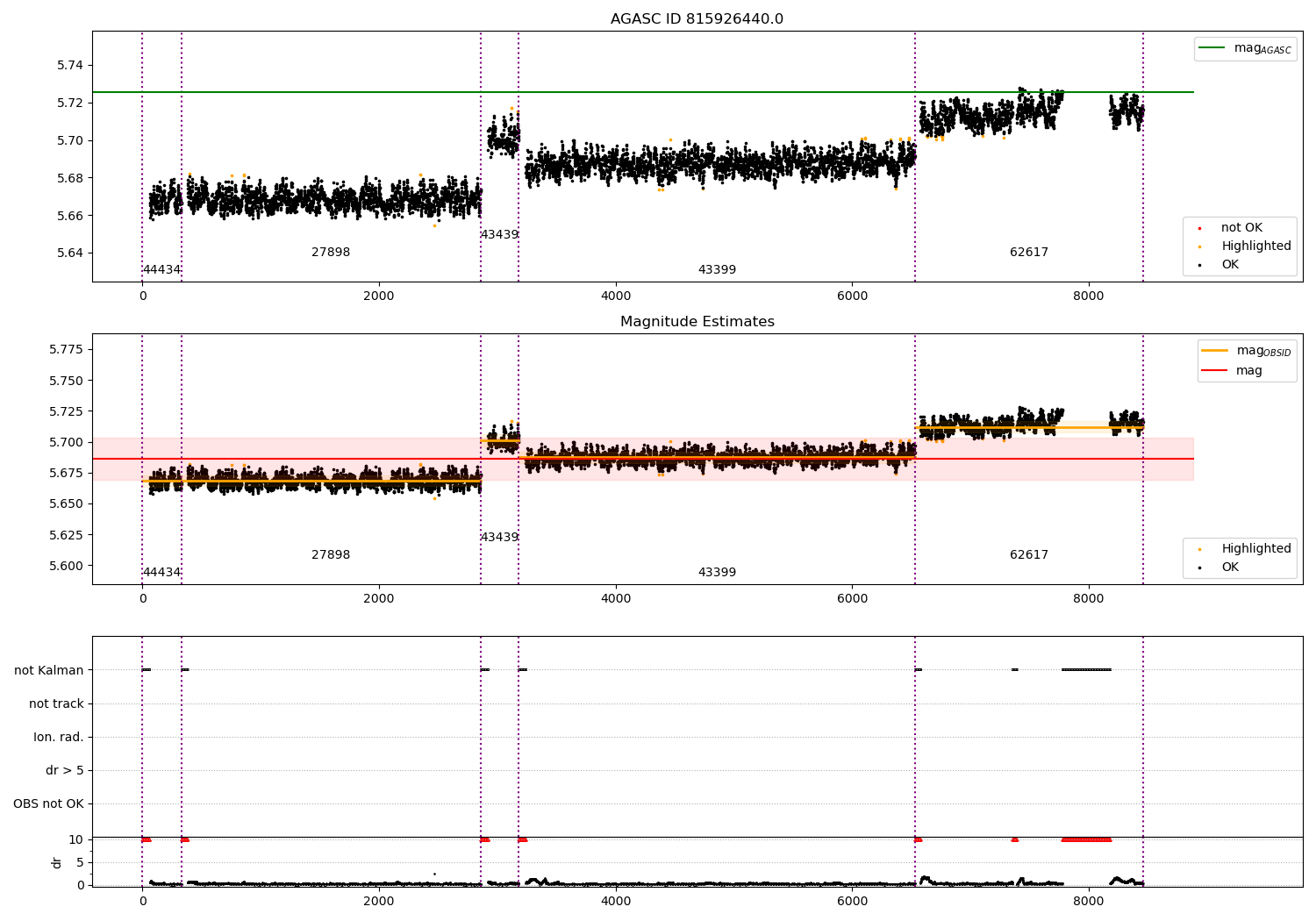The image size is (1316, 921).
Task: Click the 5.74 y-axis tick label
Action: [70, 66]
